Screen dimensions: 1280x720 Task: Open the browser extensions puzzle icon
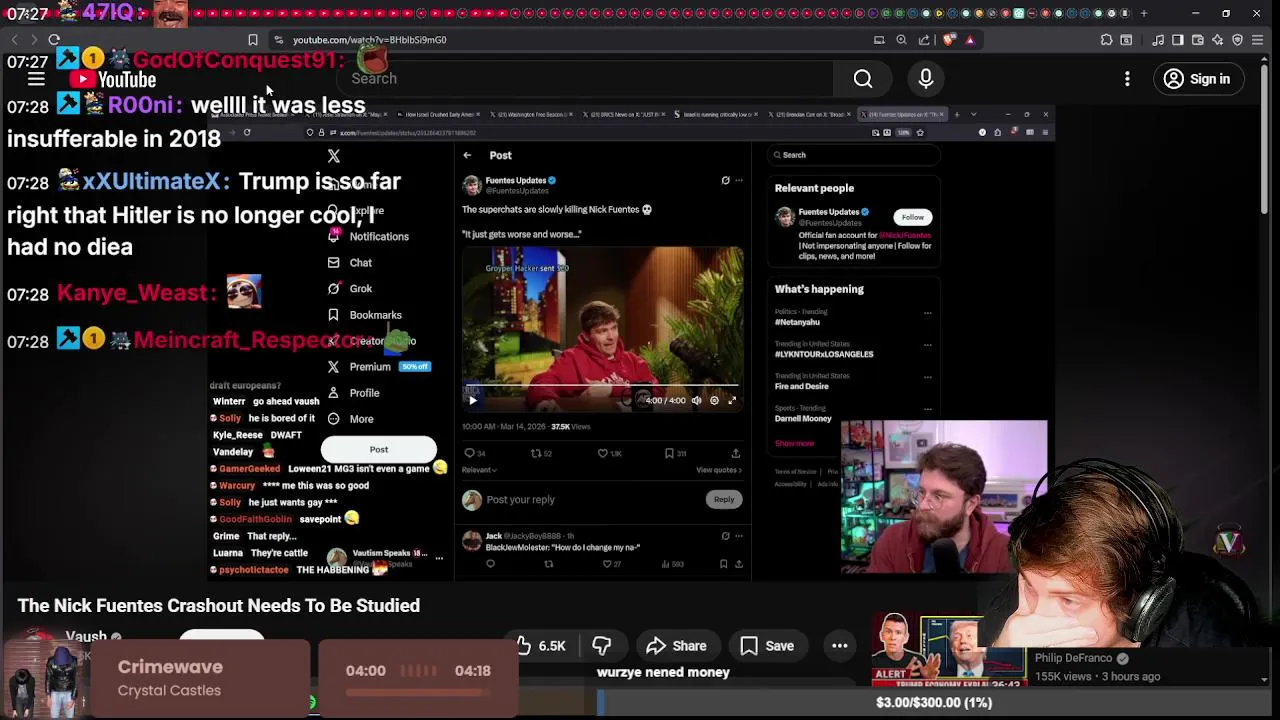click(1106, 40)
